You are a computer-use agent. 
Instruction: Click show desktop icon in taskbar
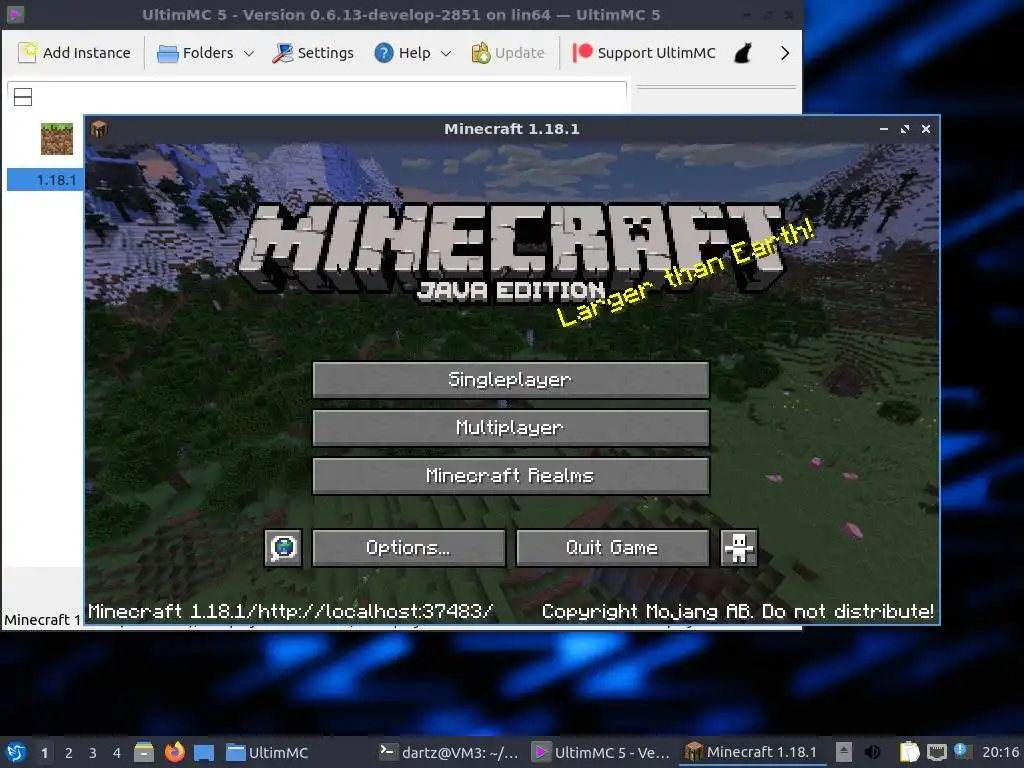pos(204,752)
